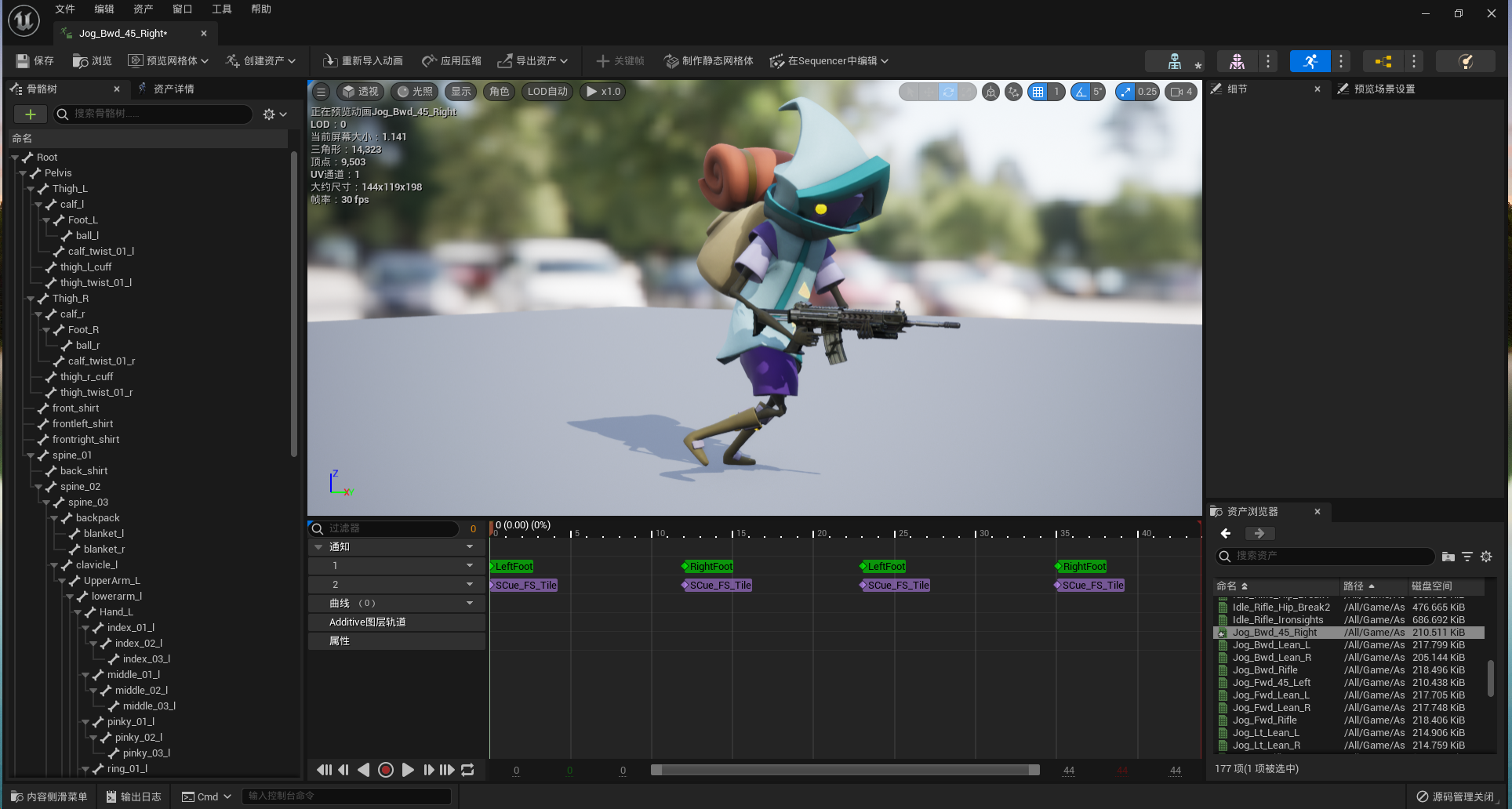Collapse the Pelvis bone node
Screen dimensions: 1512x809
pyautogui.click(x=23, y=173)
